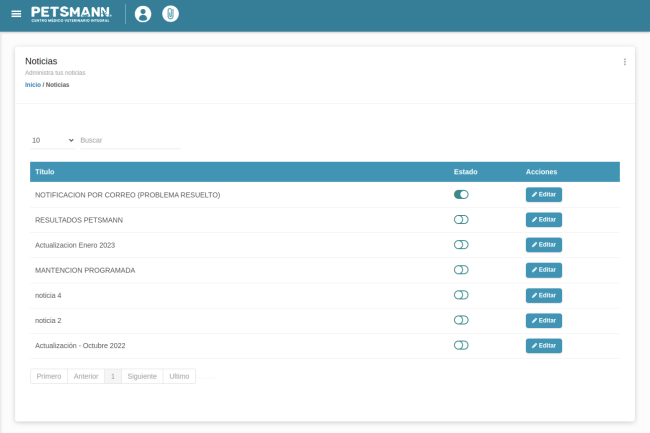Edit the NOTIFICACION POR CORREO news item
Screen dimensions: 650x433
pyautogui.click(x=544, y=195)
